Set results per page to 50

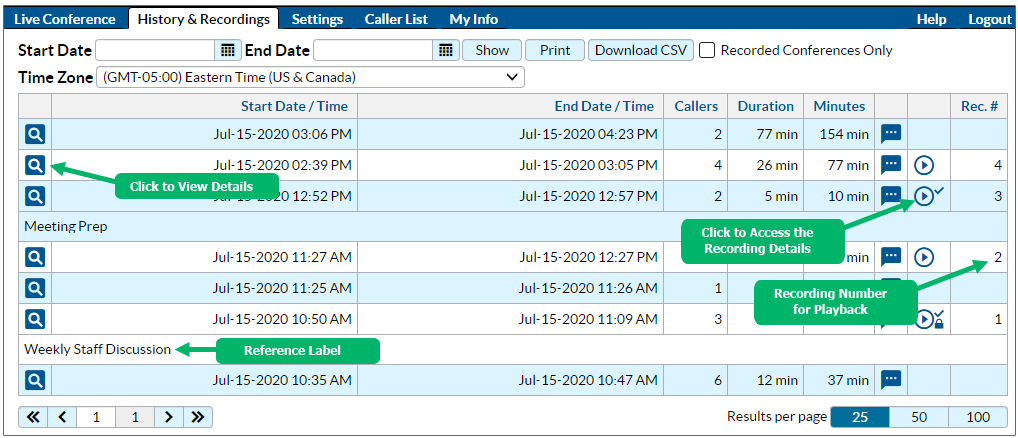coord(919,416)
